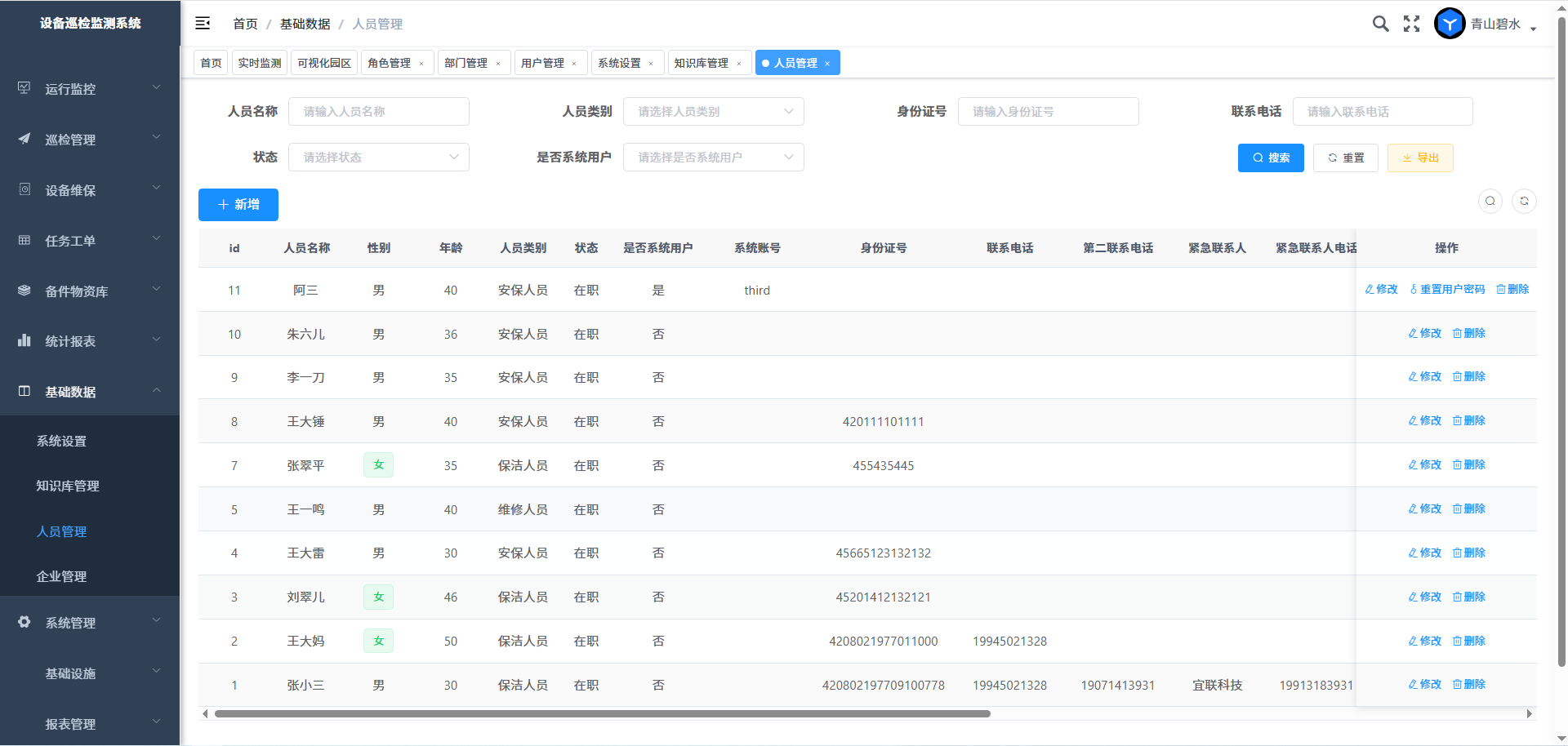Refresh the table using round refresh icon
1568x746 pixels.
pyautogui.click(x=1524, y=202)
